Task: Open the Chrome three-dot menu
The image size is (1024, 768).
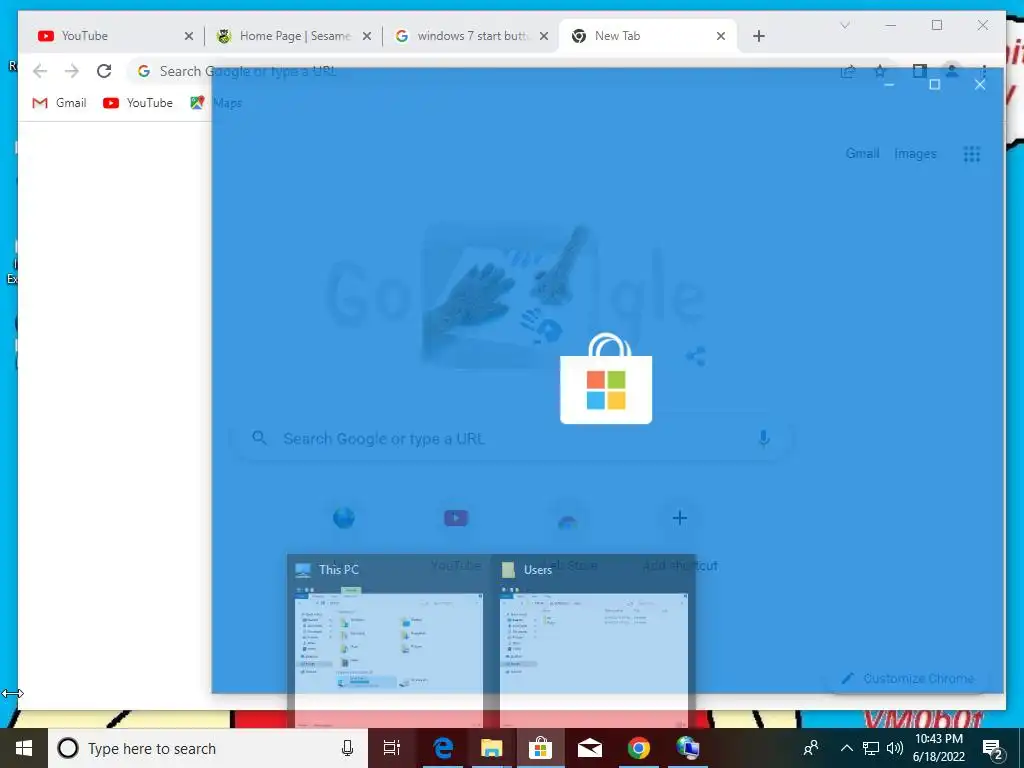Action: (984, 71)
